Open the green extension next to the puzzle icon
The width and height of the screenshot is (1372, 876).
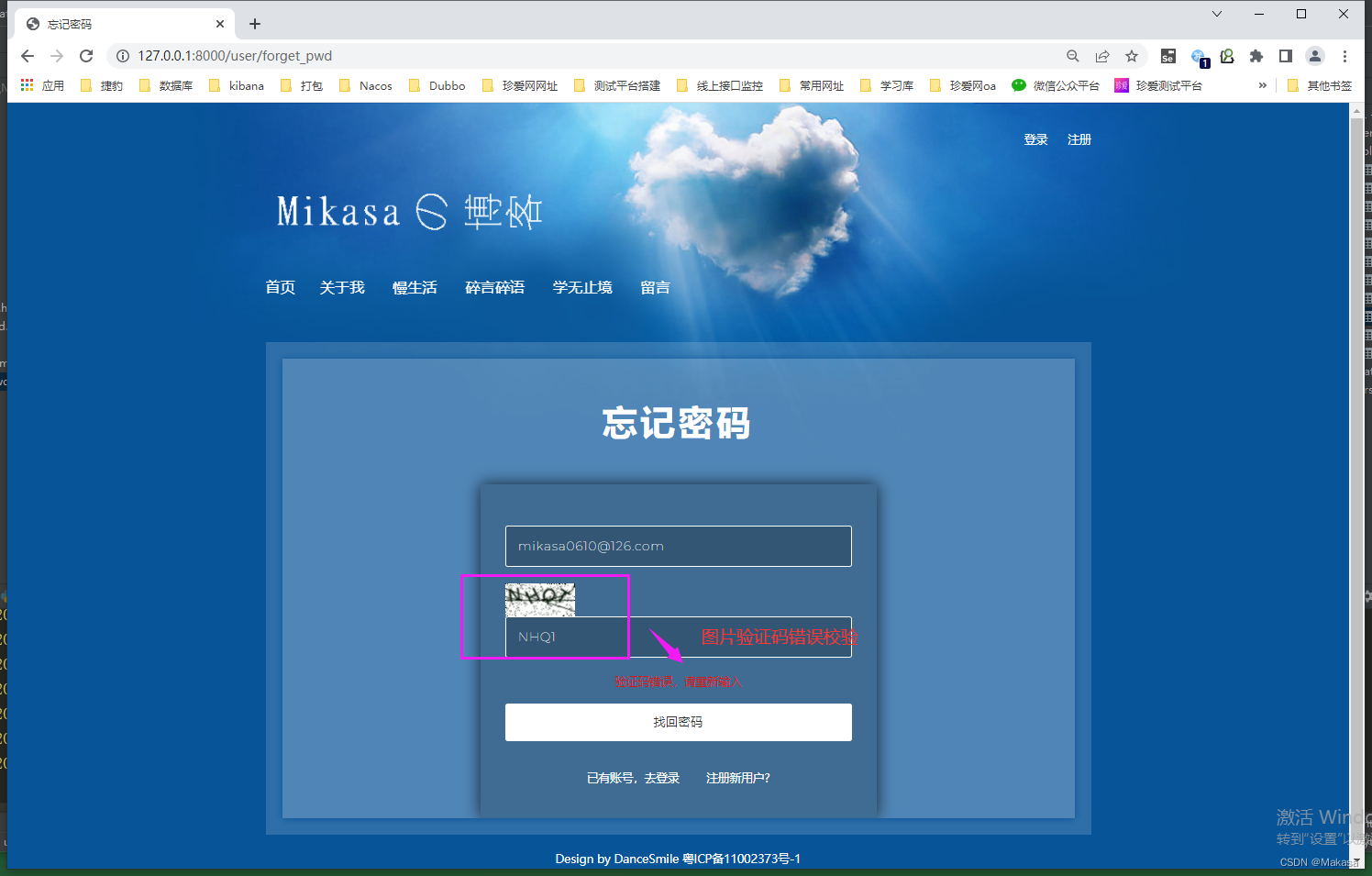click(1227, 56)
